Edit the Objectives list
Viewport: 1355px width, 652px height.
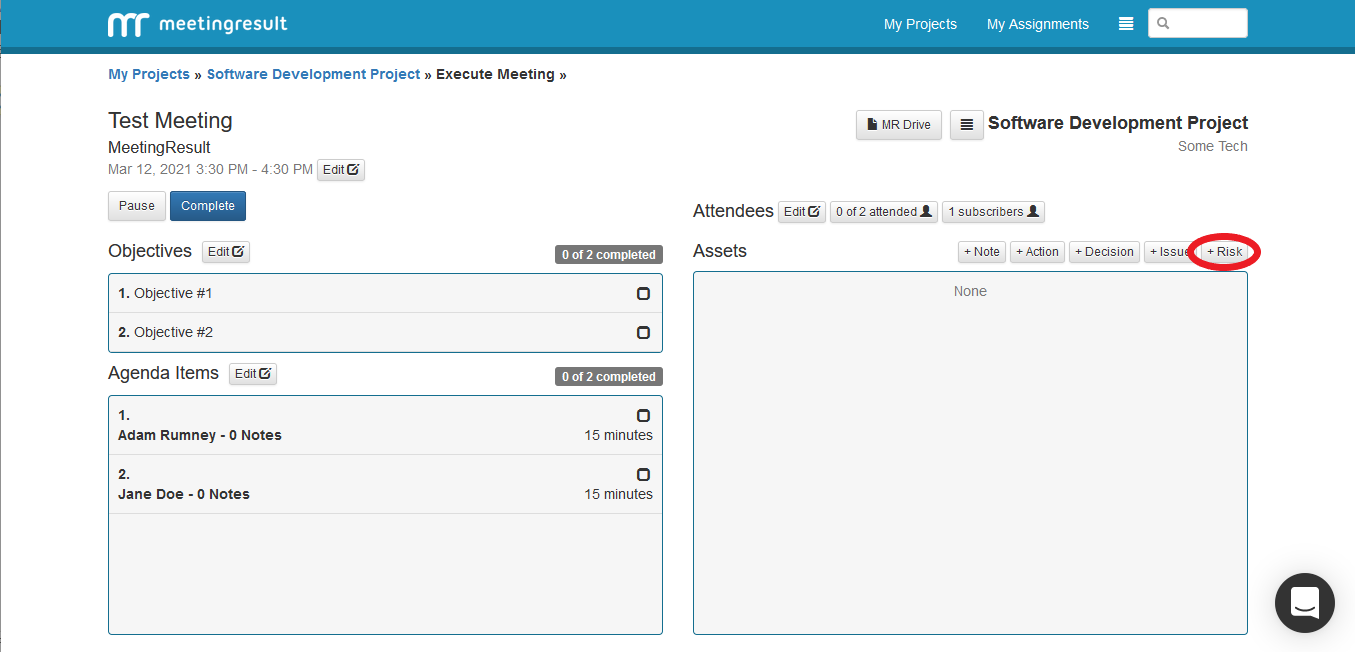pyautogui.click(x=226, y=252)
